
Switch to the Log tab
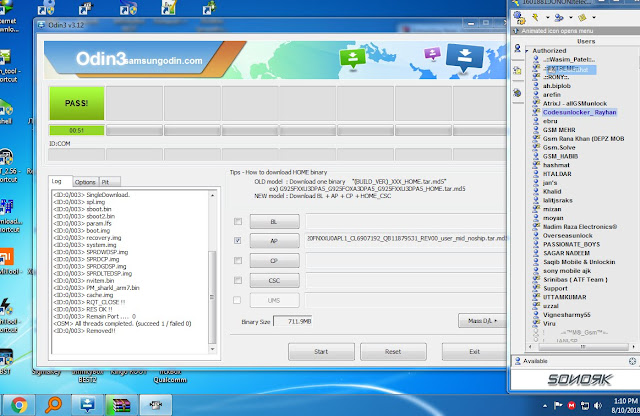tap(58, 181)
